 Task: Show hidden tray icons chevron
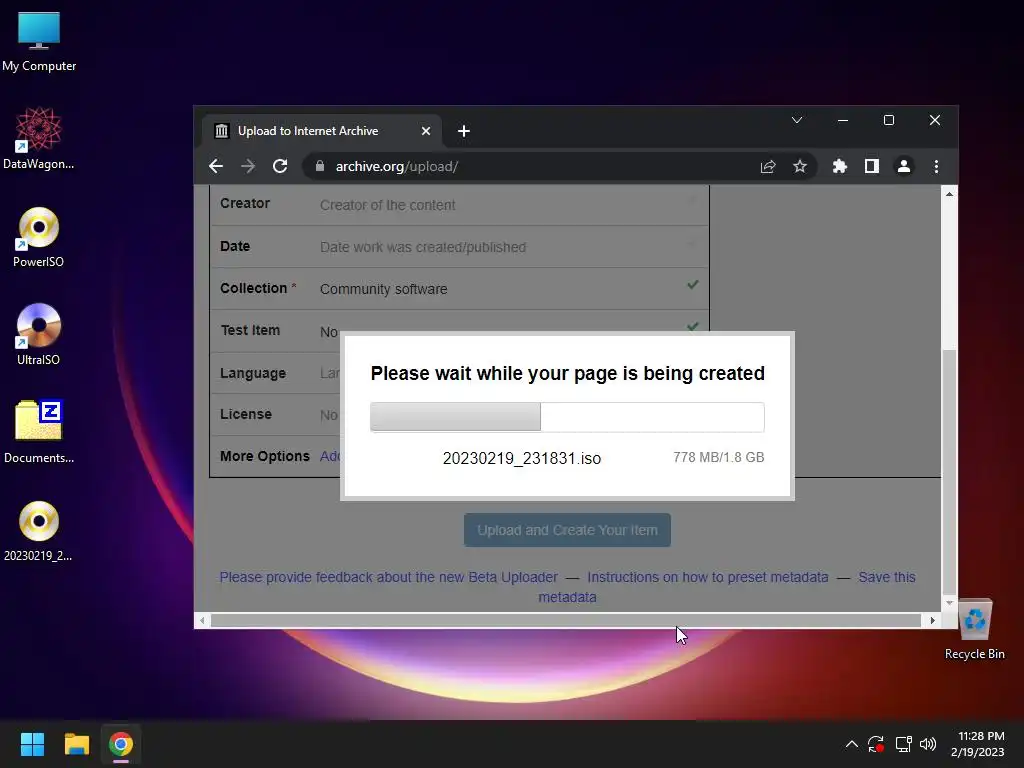point(852,744)
